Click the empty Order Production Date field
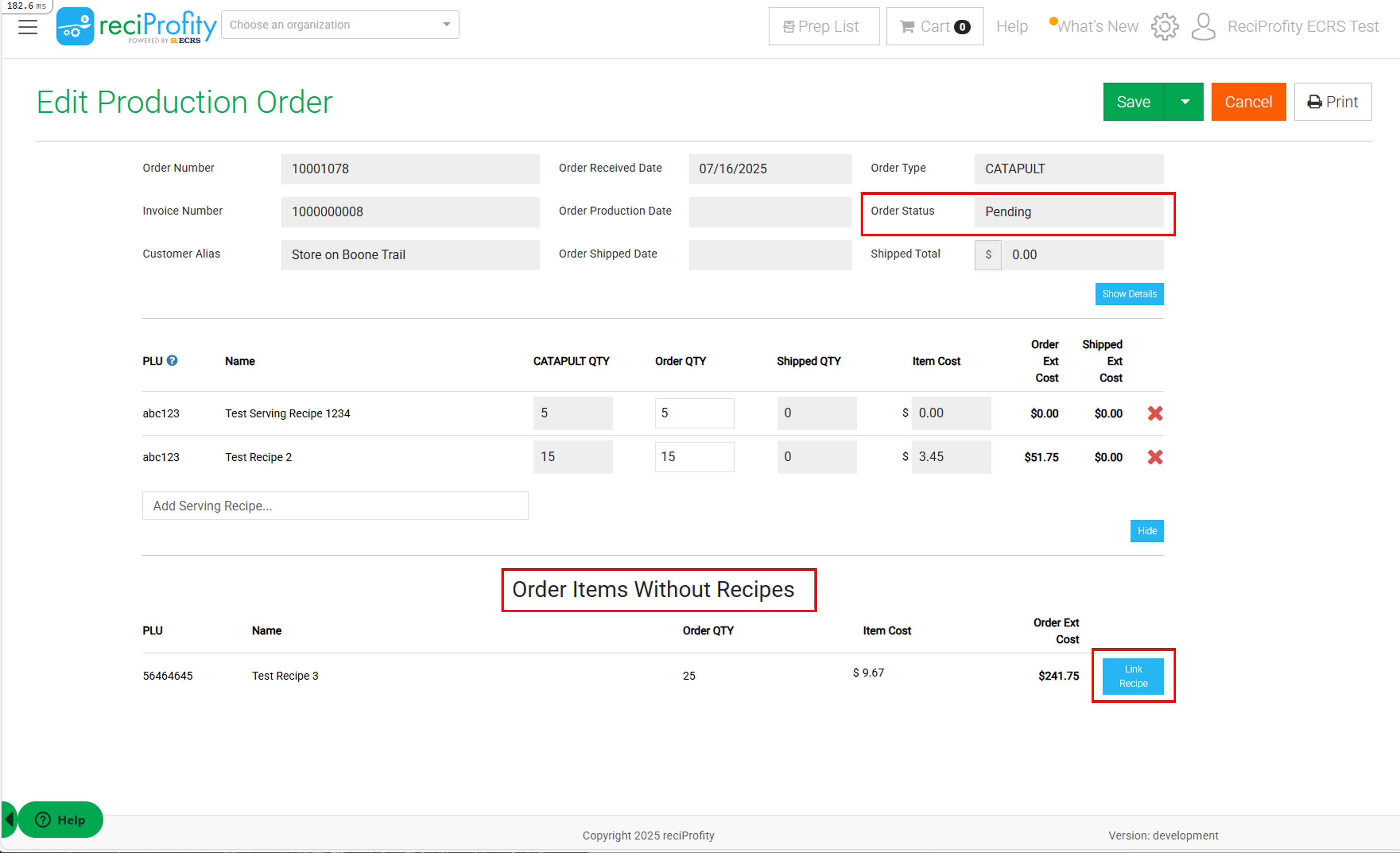 (770, 212)
